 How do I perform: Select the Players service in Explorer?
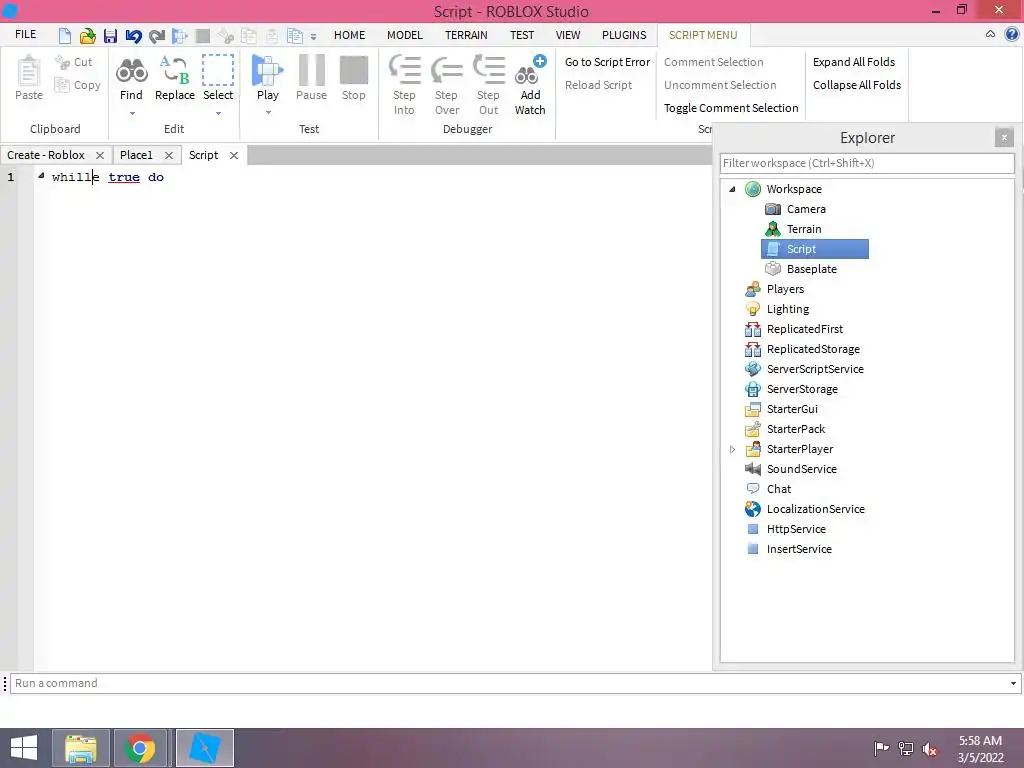[774, 289]
